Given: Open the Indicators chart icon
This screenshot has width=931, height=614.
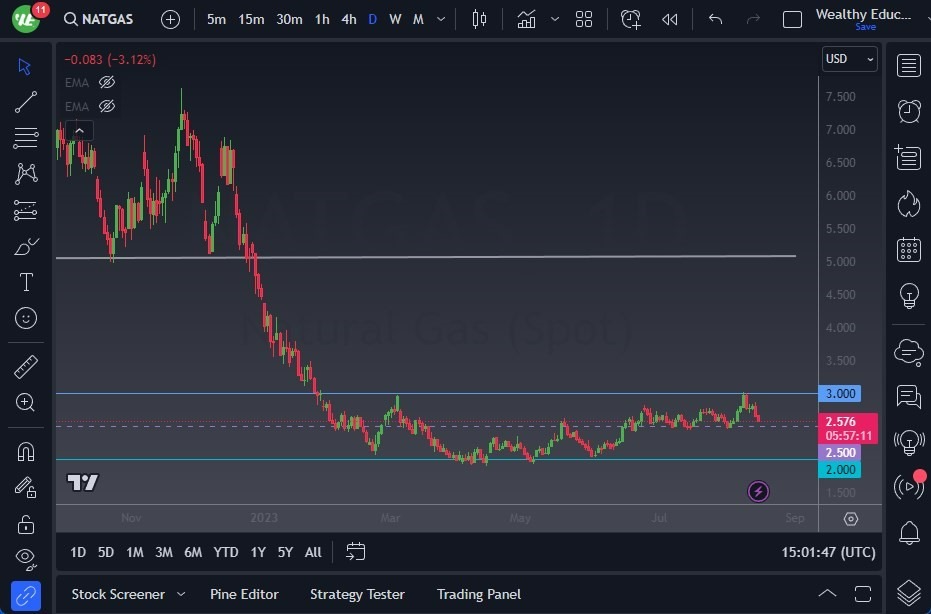Looking at the screenshot, I should (526, 20).
